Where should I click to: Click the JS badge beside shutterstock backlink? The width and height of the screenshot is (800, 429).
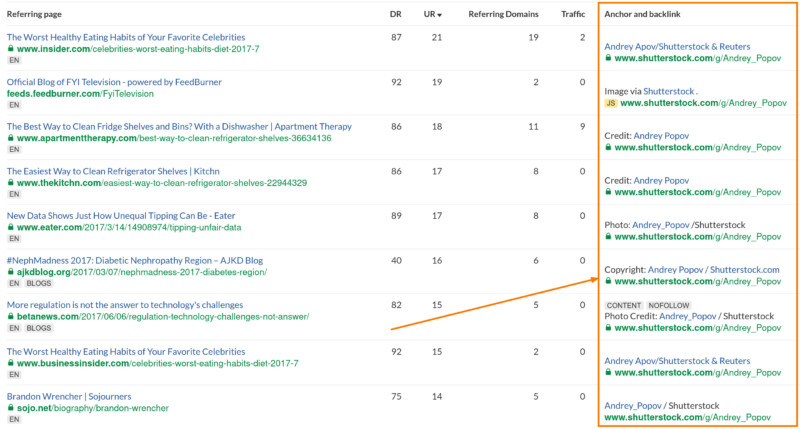point(611,103)
